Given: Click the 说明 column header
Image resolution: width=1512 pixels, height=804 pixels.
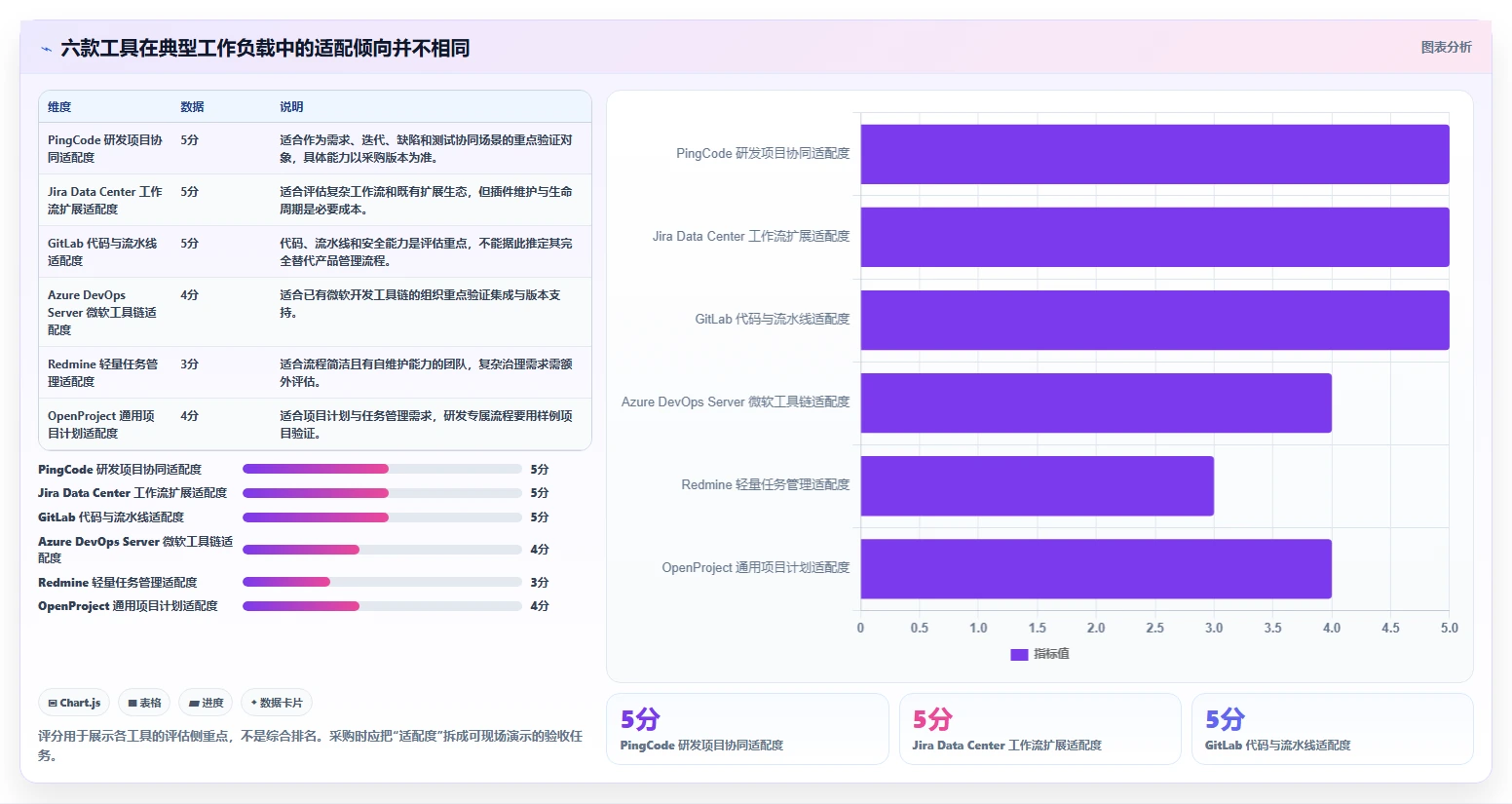Looking at the screenshot, I should click(x=291, y=107).
